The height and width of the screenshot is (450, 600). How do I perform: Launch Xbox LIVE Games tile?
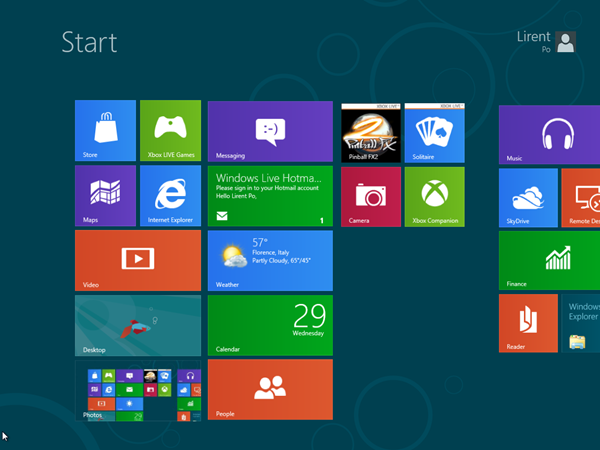[170, 130]
